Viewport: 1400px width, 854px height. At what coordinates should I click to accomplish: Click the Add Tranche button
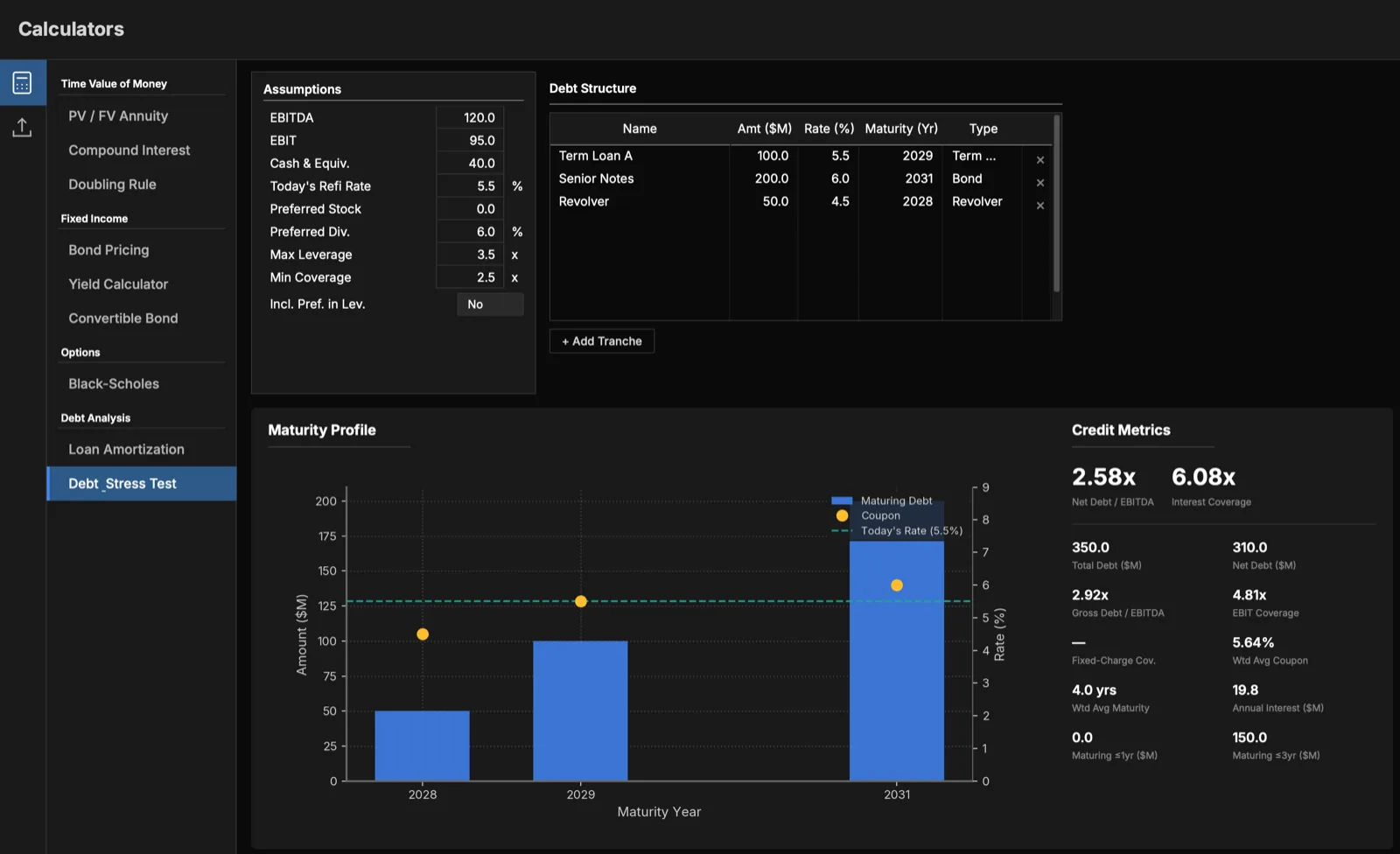click(x=602, y=341)
